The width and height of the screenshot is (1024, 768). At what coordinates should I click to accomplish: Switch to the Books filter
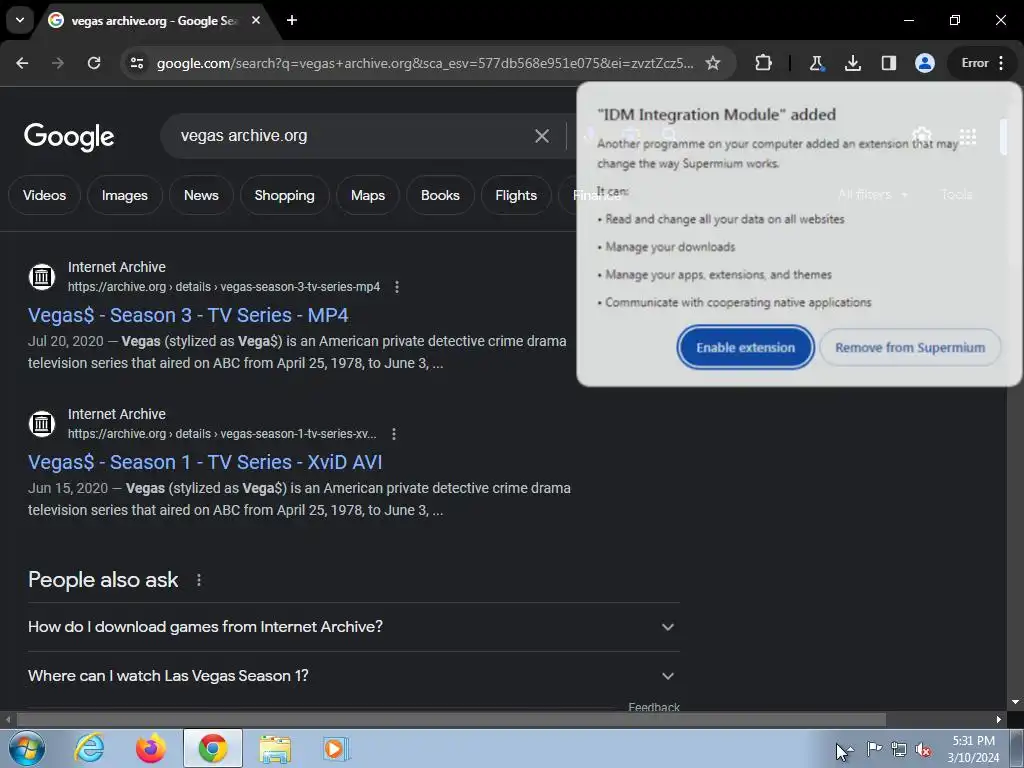point(440,195)
